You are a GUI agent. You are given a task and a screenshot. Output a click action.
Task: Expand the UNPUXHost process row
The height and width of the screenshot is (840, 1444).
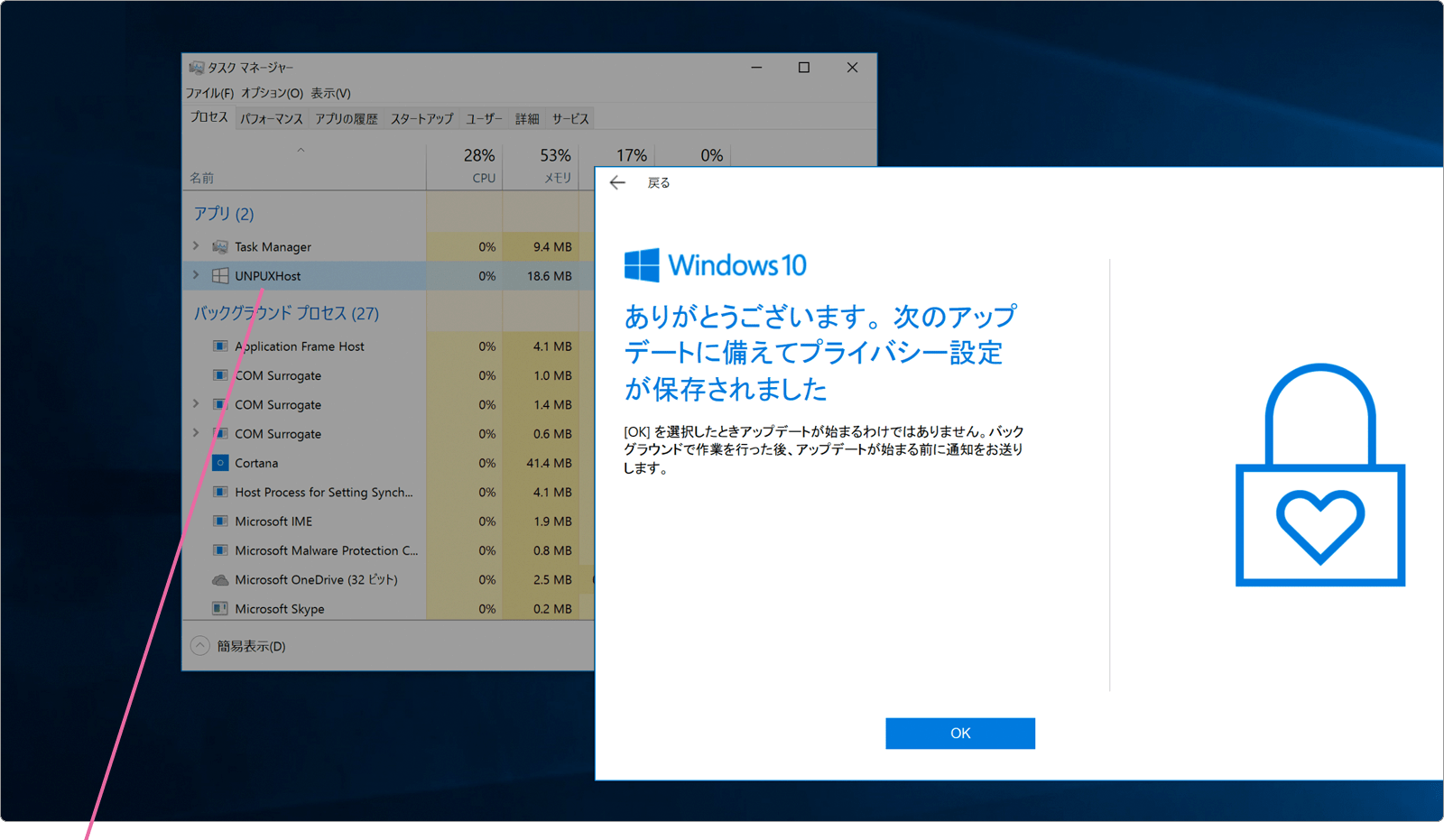(x=196, y=275)
